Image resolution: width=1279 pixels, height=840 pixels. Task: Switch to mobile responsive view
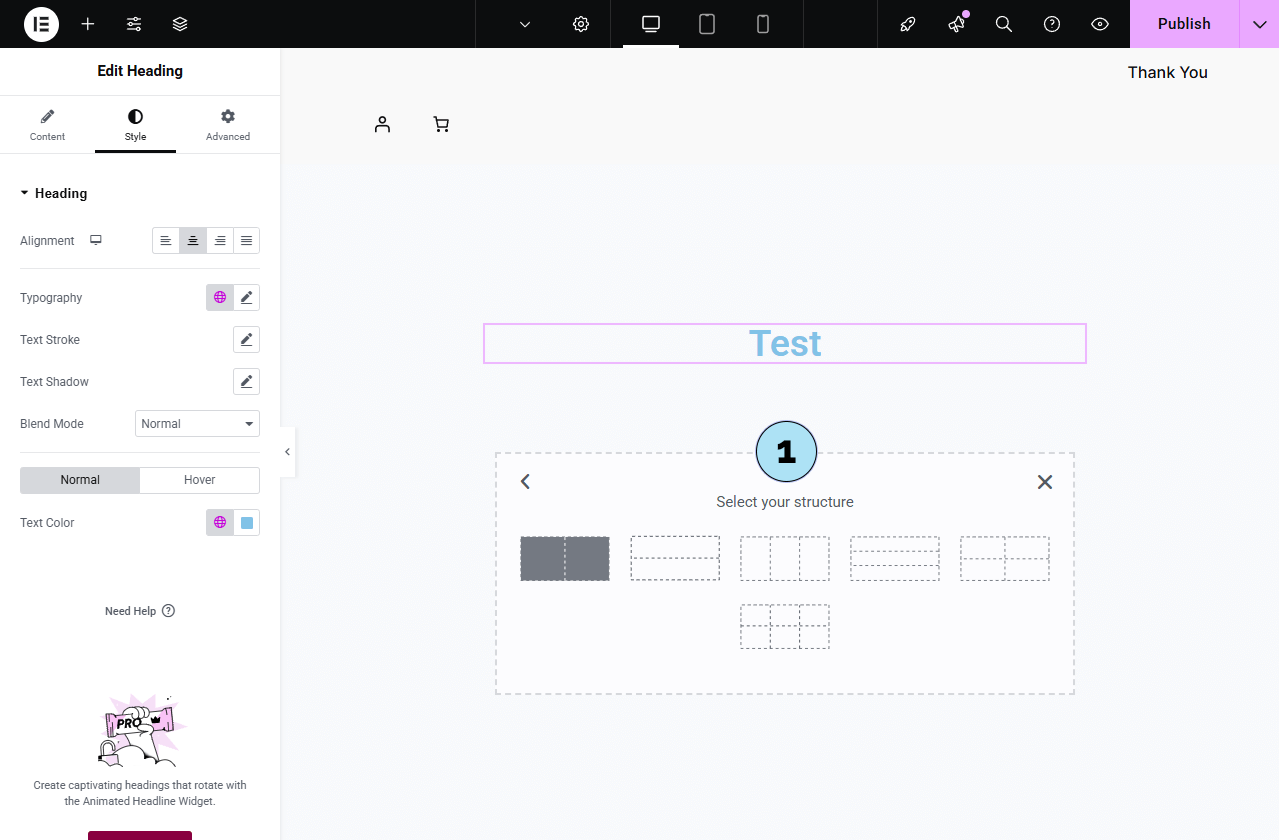(763, 24)
